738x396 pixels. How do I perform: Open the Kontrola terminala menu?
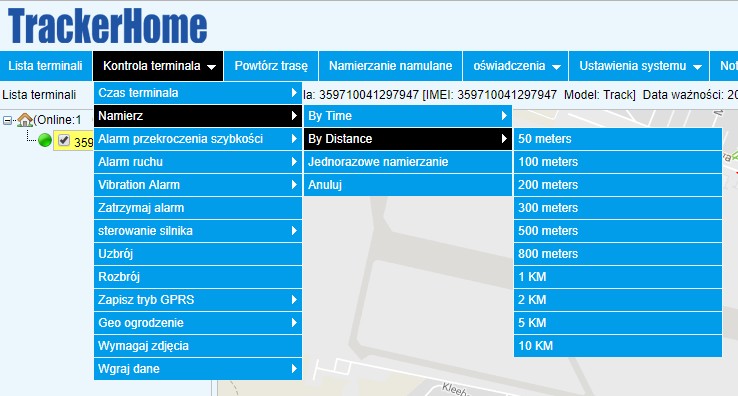pyautogui.click(x=159, y=66)
